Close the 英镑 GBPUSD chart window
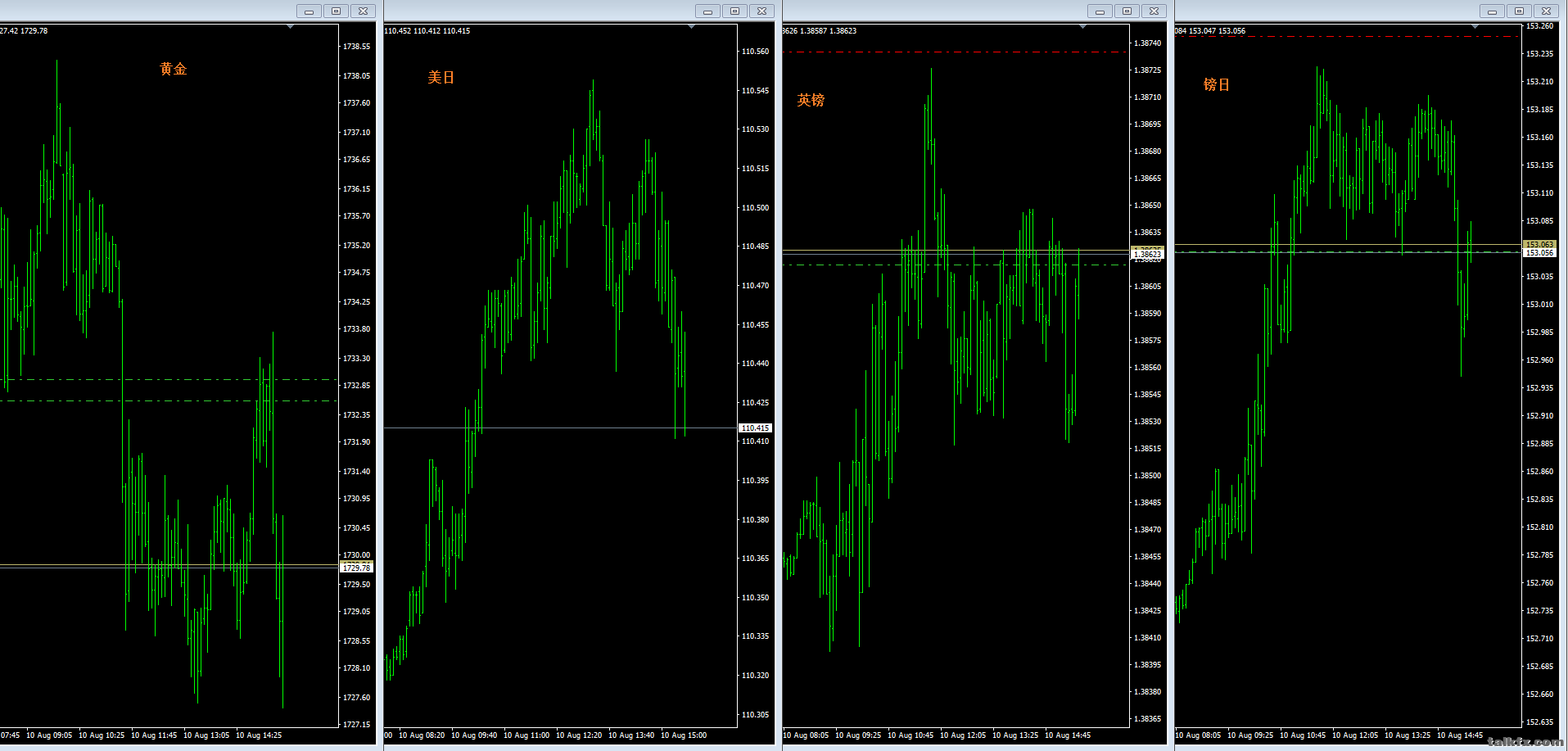This screenshot has height=751, width=1568. pyautogui.click(x=1154, y=11)
